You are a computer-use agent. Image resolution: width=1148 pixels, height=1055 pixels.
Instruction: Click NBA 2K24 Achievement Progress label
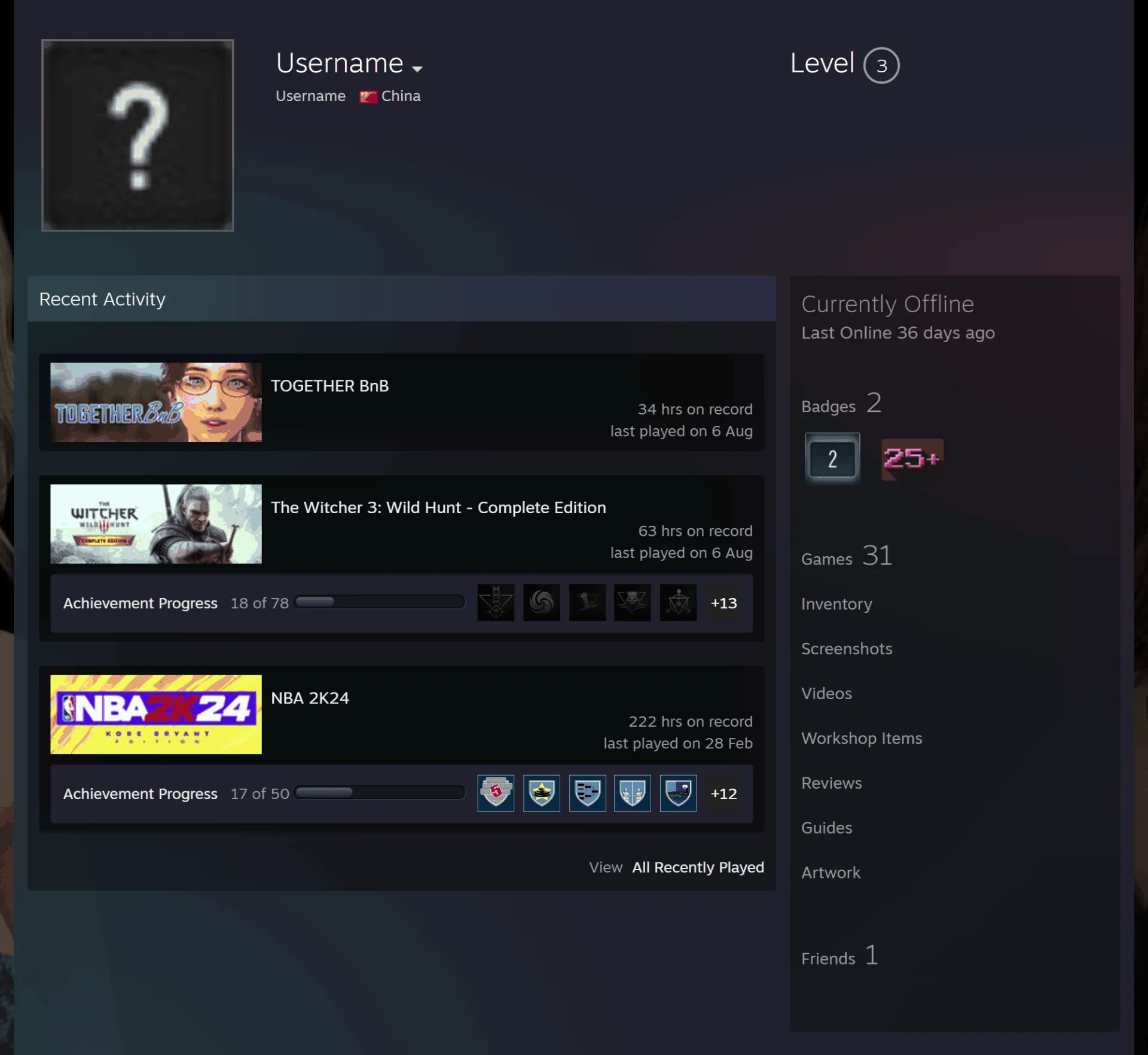pyautogui.click(x=141, y=794)
